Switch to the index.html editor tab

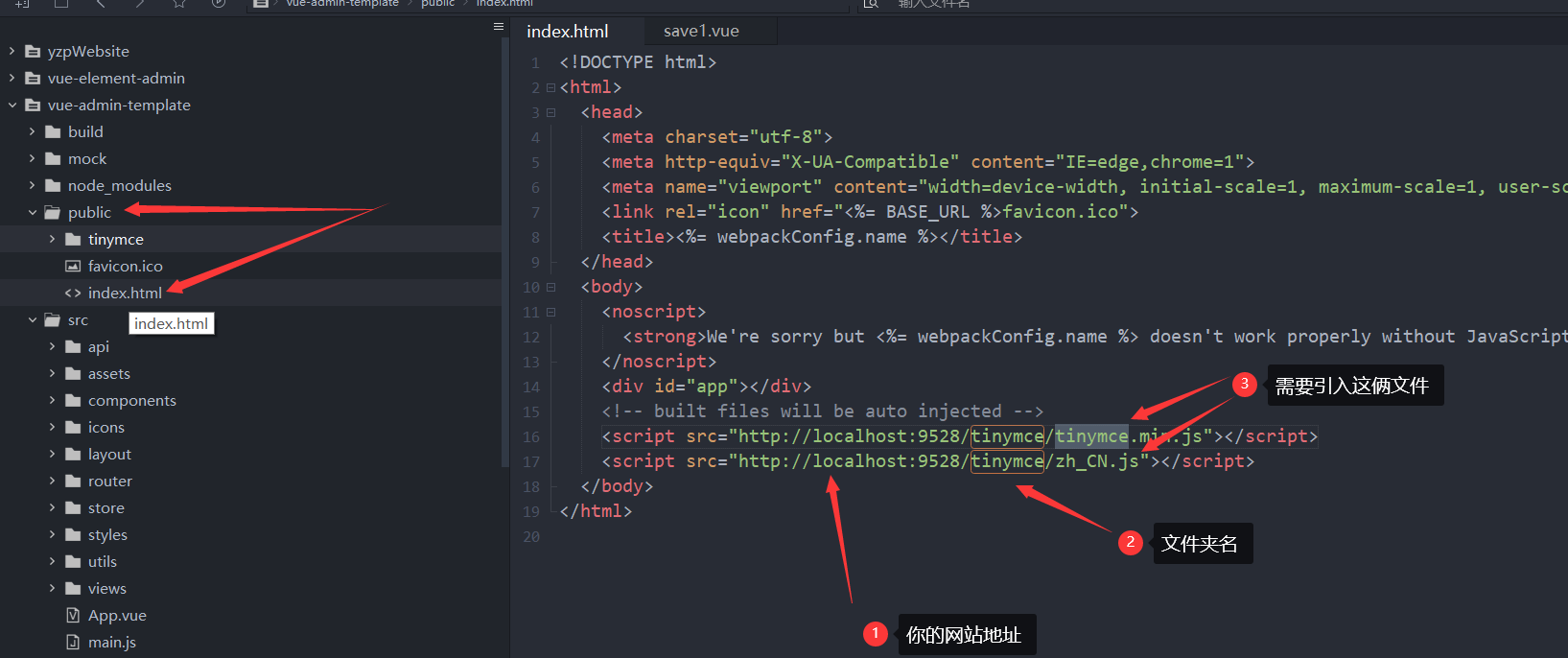tap(567, 31)
